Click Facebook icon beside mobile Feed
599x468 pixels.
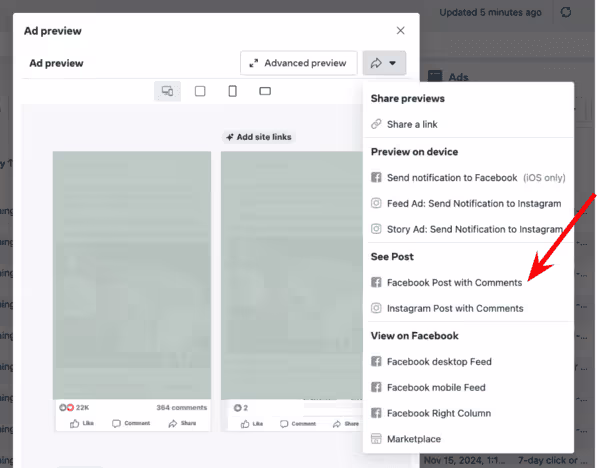click(376, 387)
